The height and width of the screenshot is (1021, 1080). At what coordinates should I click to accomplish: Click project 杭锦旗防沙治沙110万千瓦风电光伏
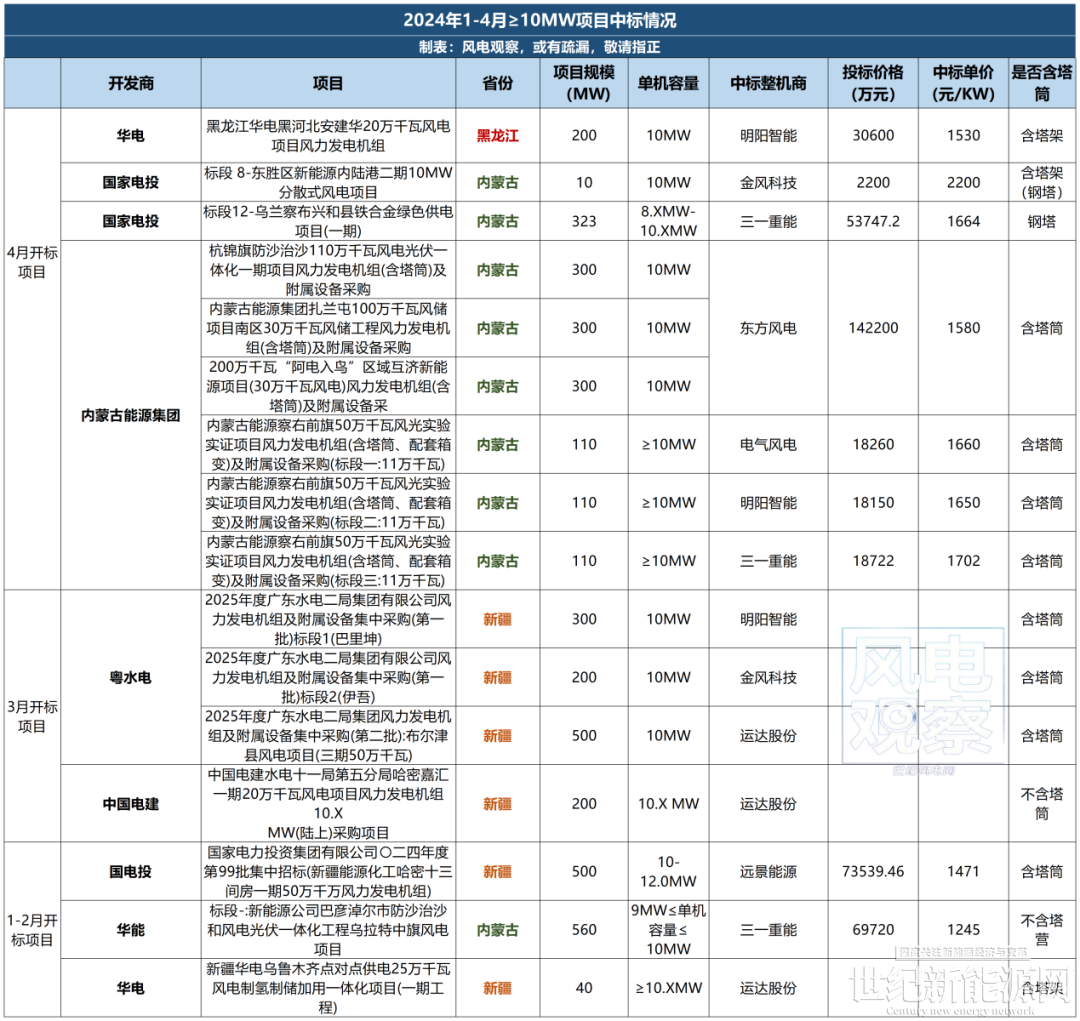tap(328, 270)
